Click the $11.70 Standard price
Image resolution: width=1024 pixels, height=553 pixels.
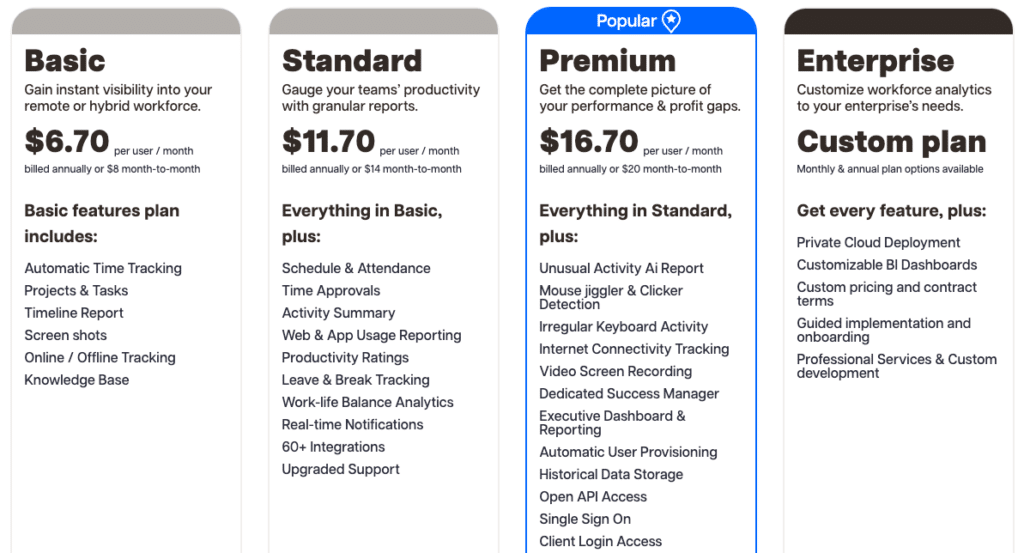click(x=328, y=141)
